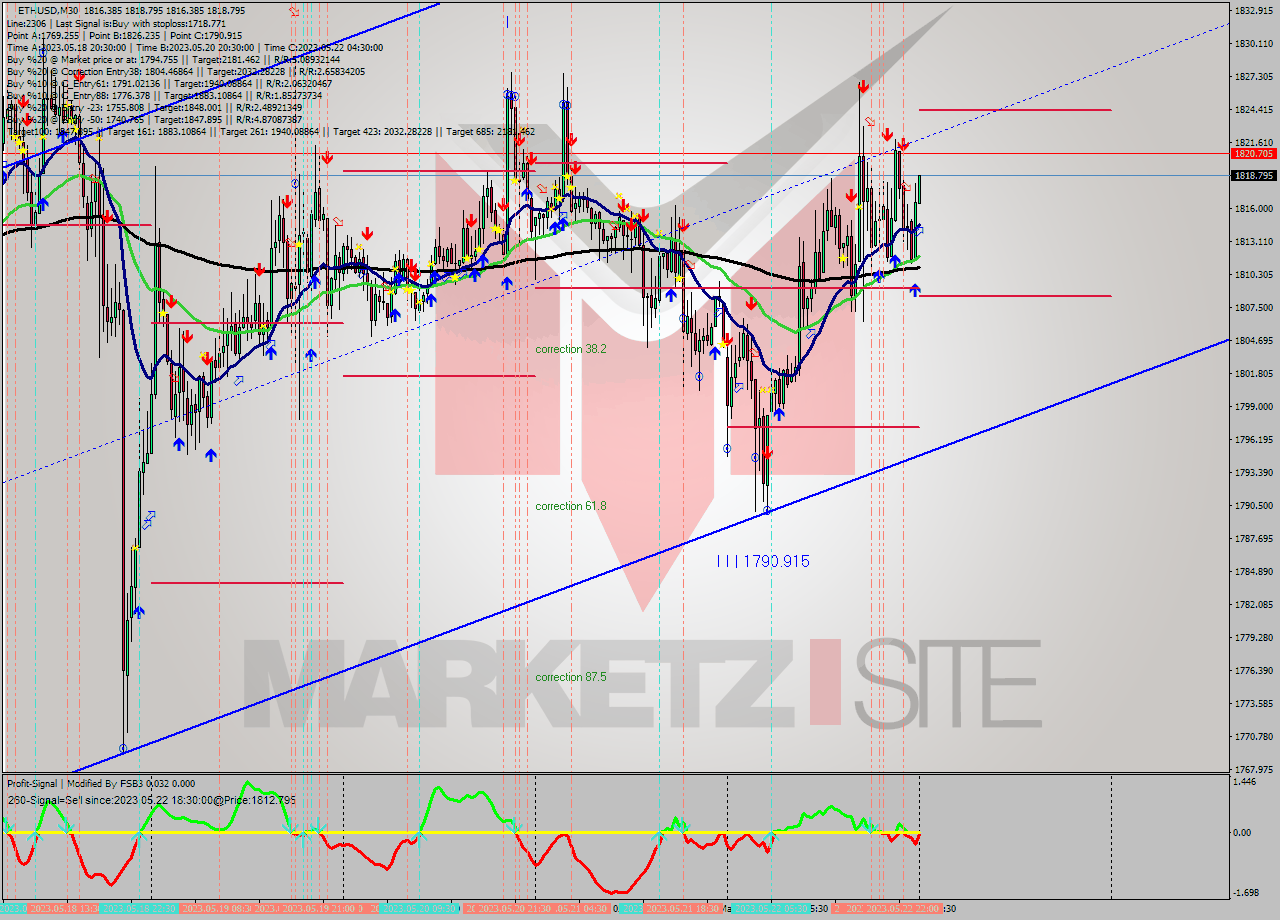Click the 1801.805 price axis label
The image size is (1280, 920).
(1253, 373)
